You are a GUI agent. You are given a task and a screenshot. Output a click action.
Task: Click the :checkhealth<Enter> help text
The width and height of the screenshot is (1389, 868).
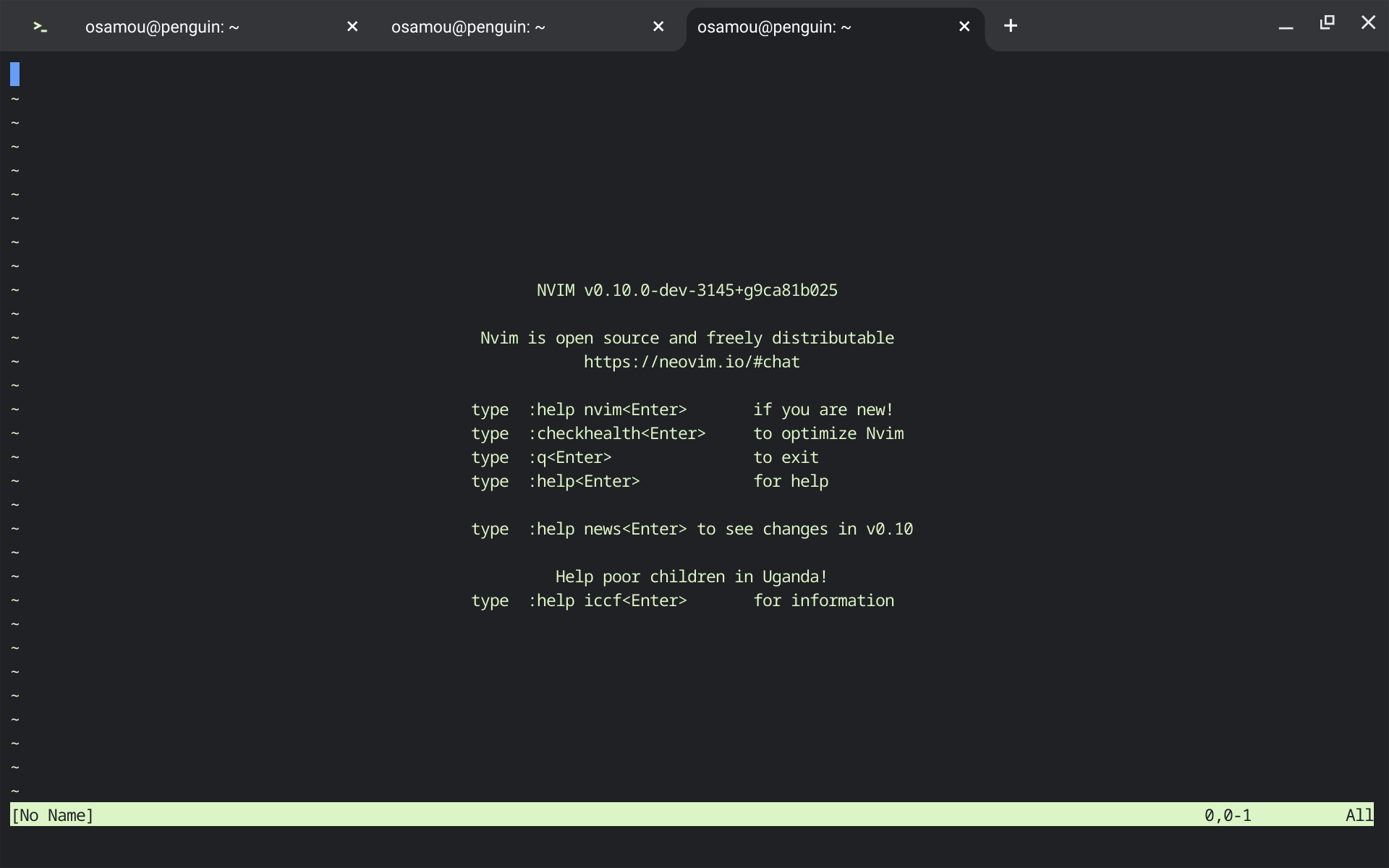(x=617, y=433)
